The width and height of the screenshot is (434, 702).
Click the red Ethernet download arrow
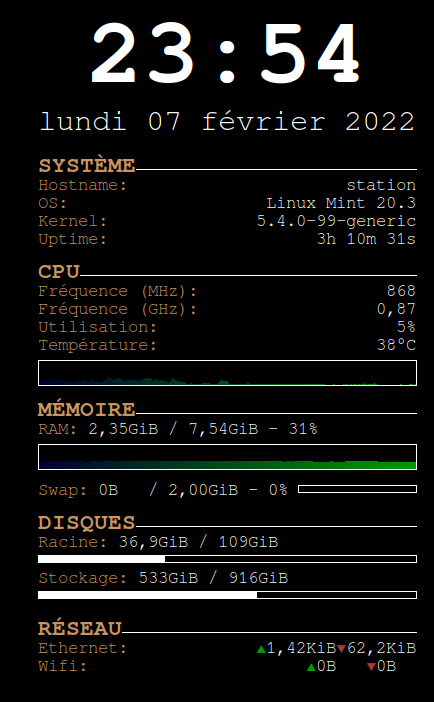pyautogui.click(x=342, y=649)
